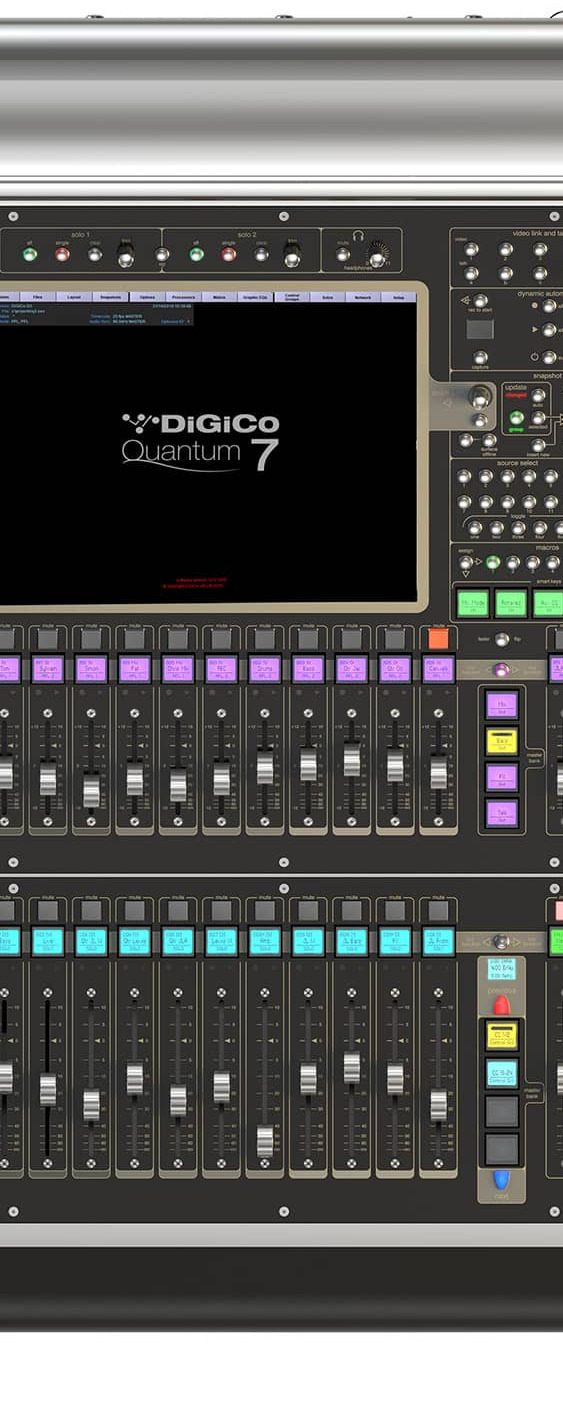
Task: Click the 'Simon' channel fader handle
Action: pyautogui.click(x=91, y=790)
